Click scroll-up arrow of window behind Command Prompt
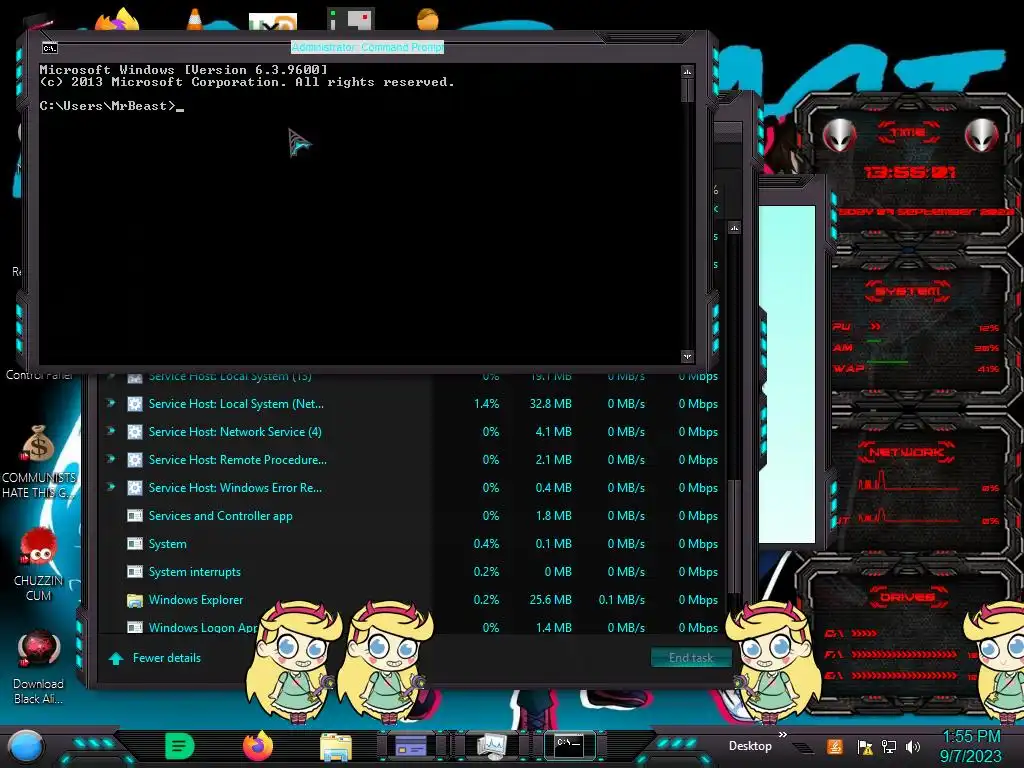Viewport: 1024px width, 768px height. coord(735,228)
